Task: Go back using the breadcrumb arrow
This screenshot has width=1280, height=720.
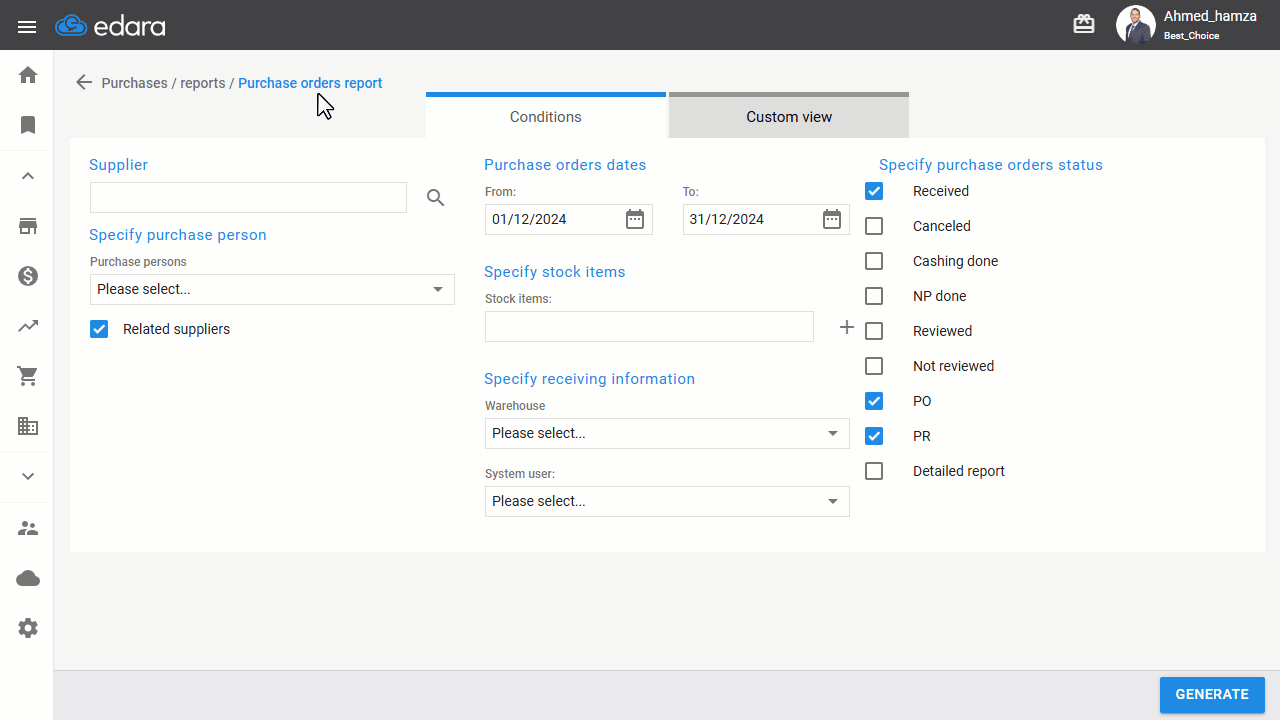Action: tap(84, 83)
